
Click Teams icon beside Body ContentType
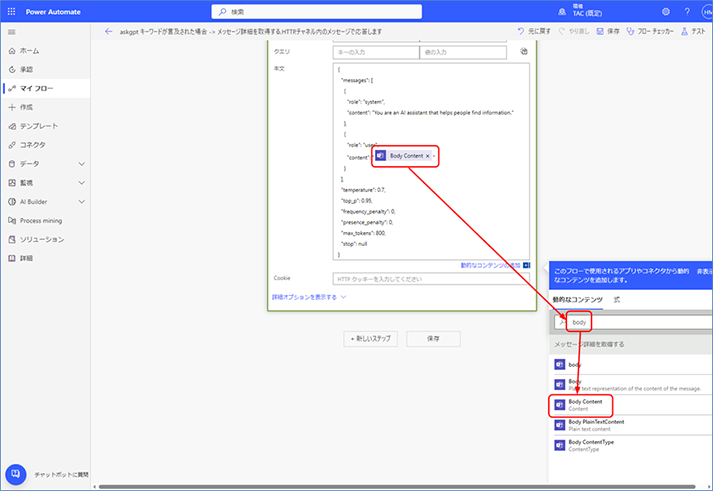pyautogui.click(x=560, y=445)
